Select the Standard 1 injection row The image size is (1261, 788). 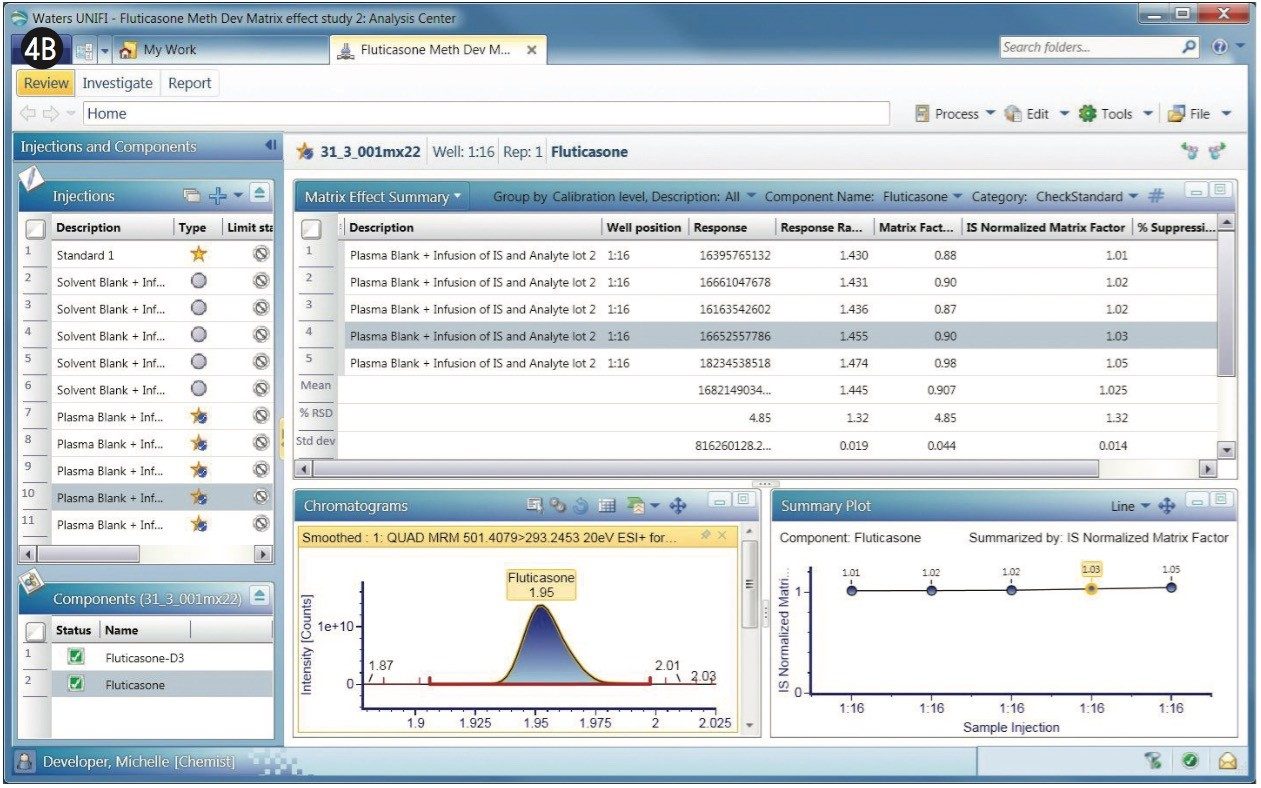(x=147, y=255)
